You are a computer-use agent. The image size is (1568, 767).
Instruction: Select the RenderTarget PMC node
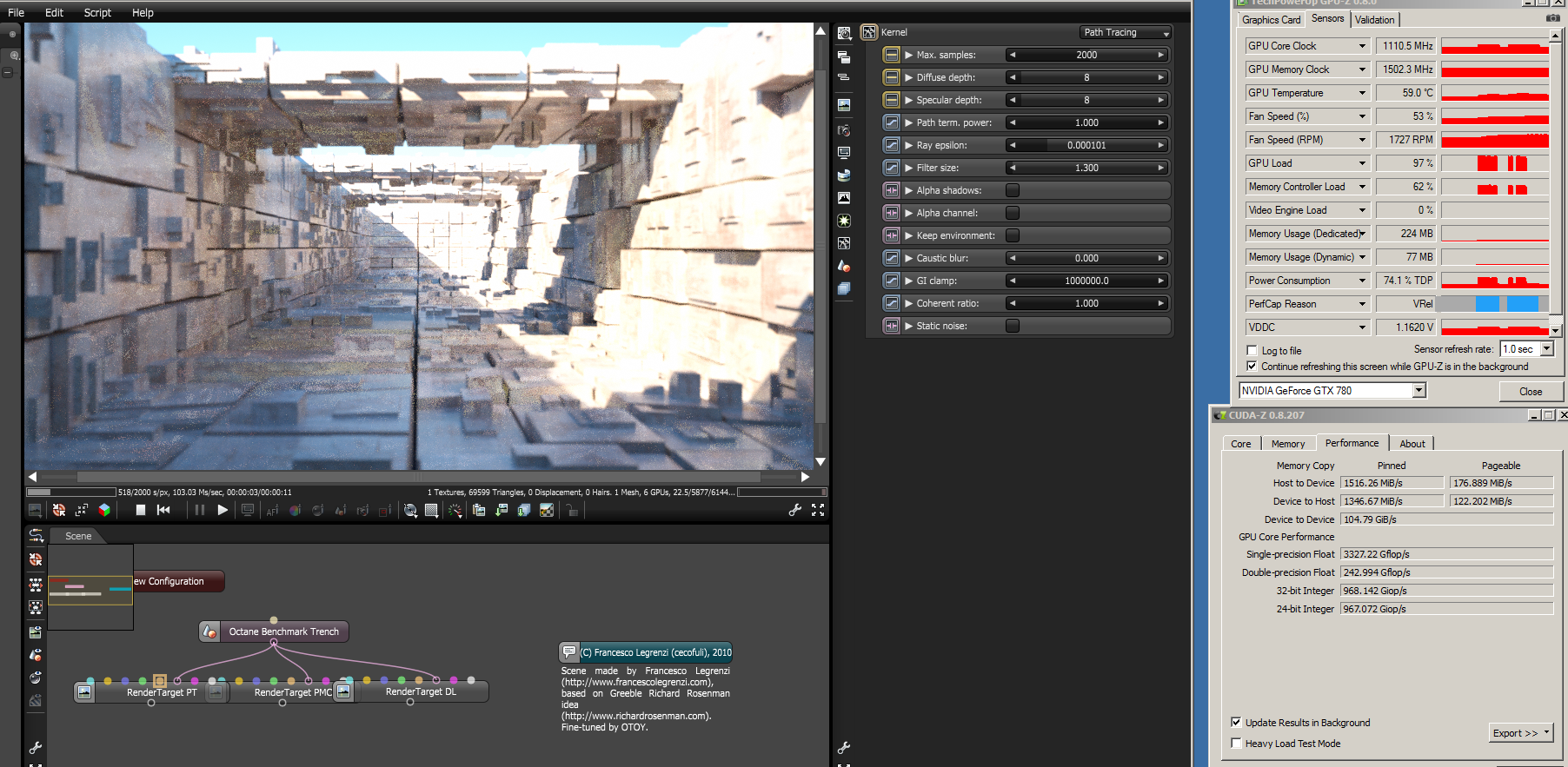click(293, 692)
